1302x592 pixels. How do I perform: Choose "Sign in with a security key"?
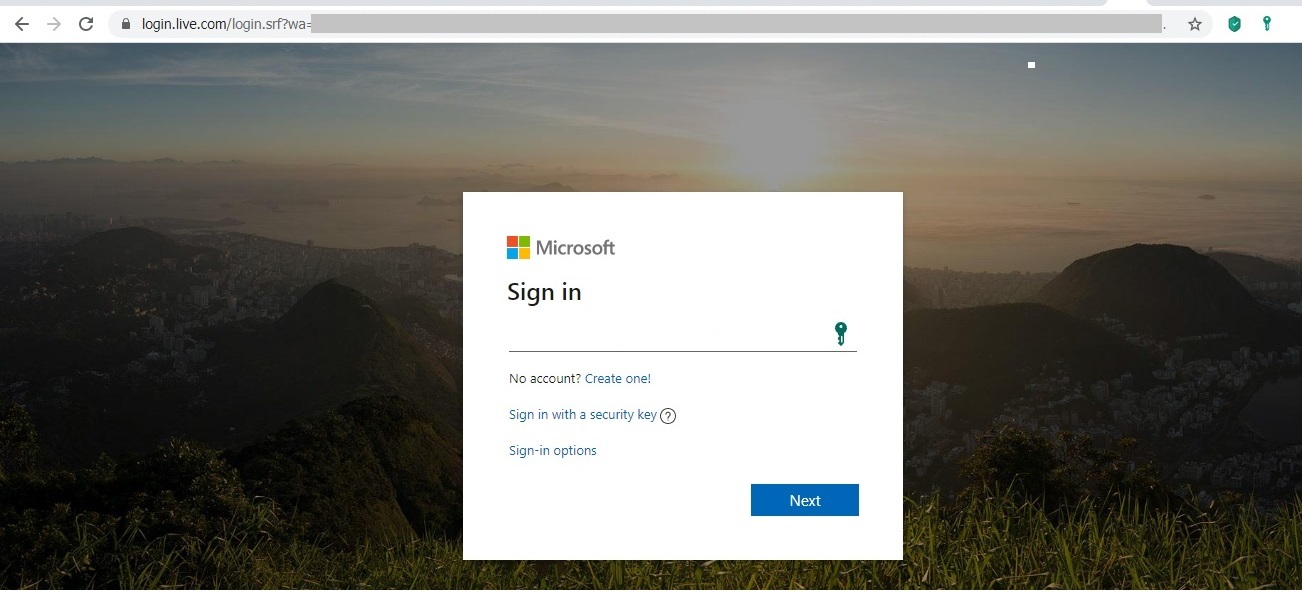[x=583, y=415]
